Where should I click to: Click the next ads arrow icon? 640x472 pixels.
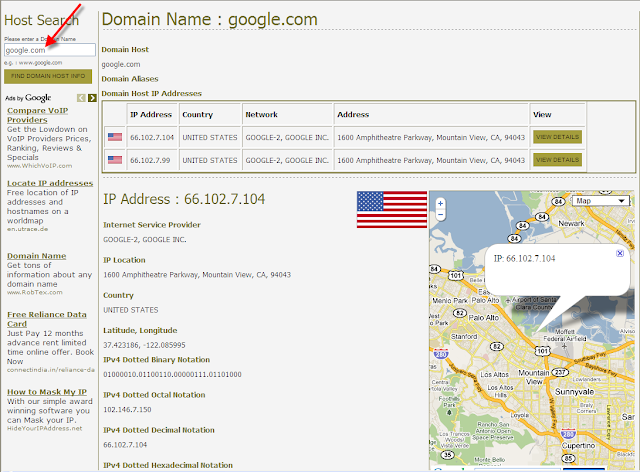point(92,98)
